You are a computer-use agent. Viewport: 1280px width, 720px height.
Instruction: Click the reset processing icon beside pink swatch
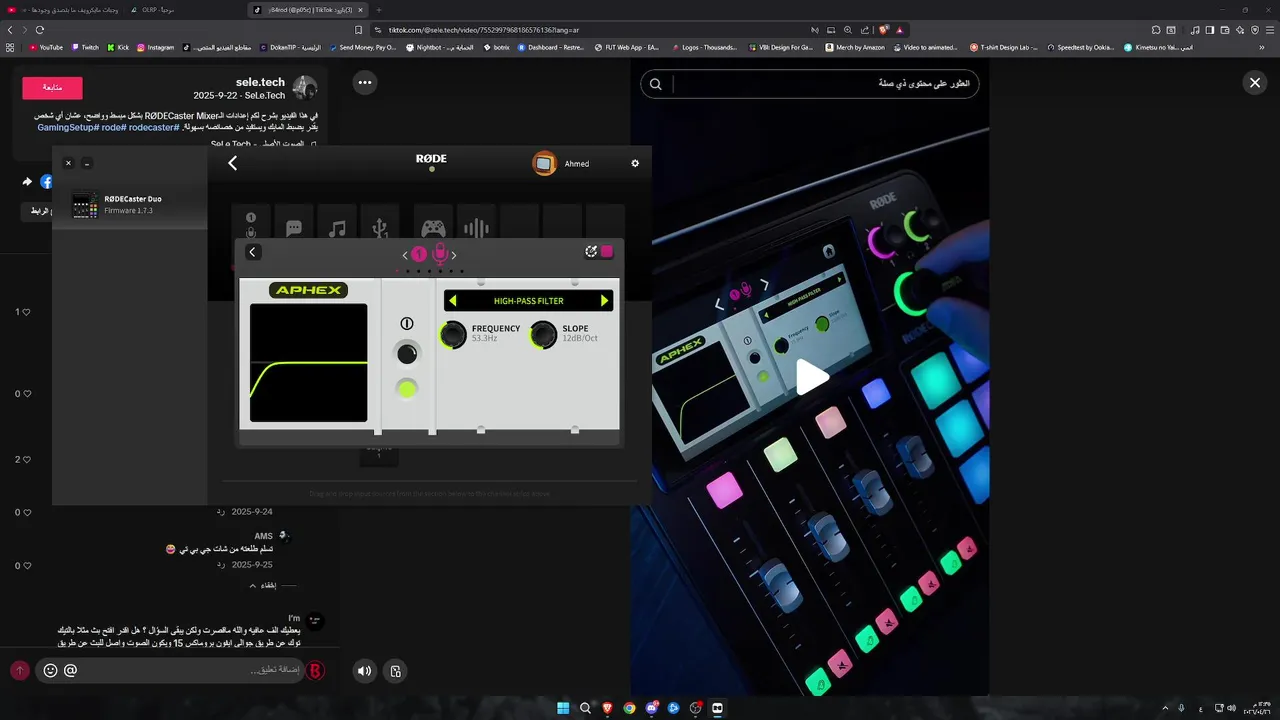[591, 252]
